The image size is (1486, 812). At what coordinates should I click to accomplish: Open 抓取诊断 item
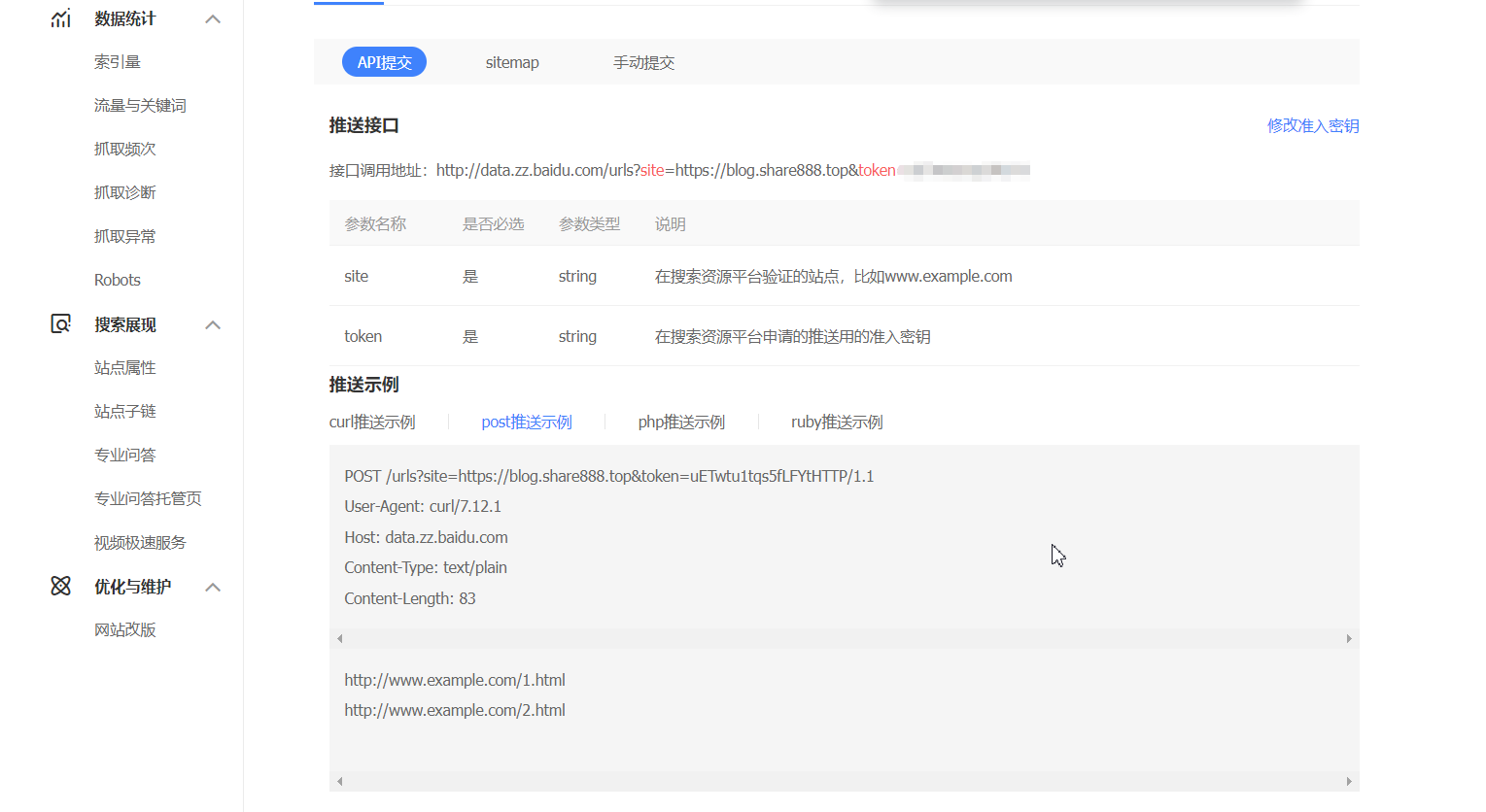[124, 192]
